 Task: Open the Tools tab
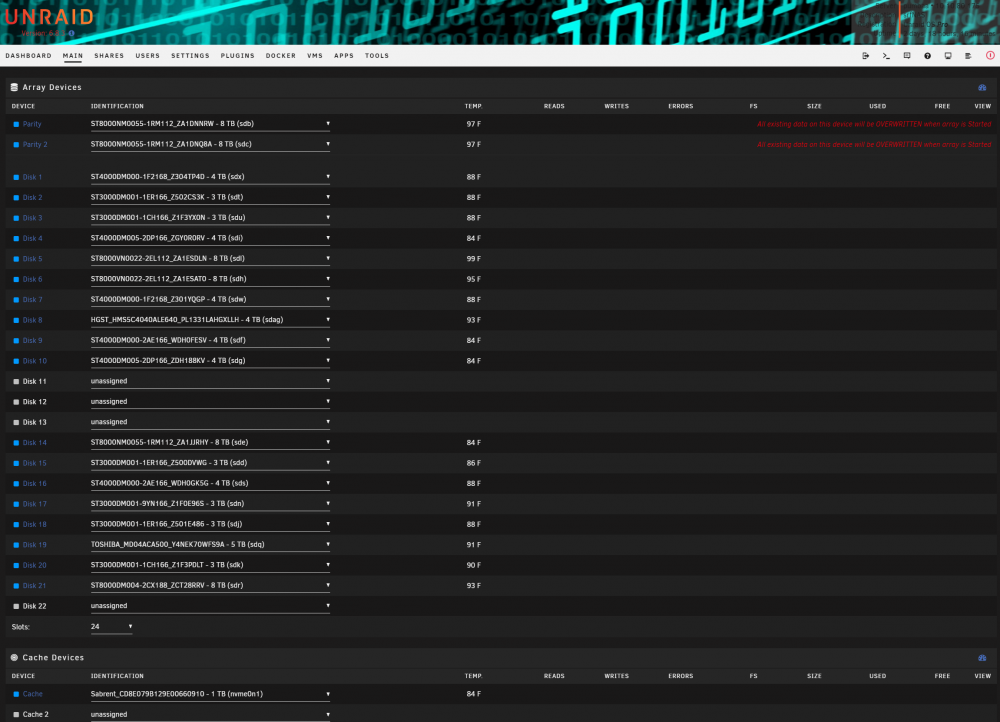[377, 55]
